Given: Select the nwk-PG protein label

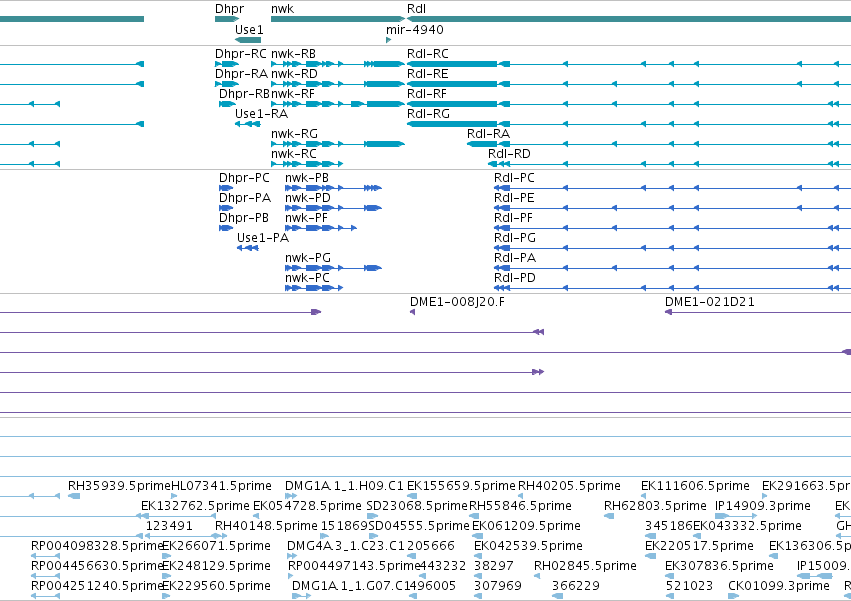Looking at the screenshot, I should (x=308, y=258).
